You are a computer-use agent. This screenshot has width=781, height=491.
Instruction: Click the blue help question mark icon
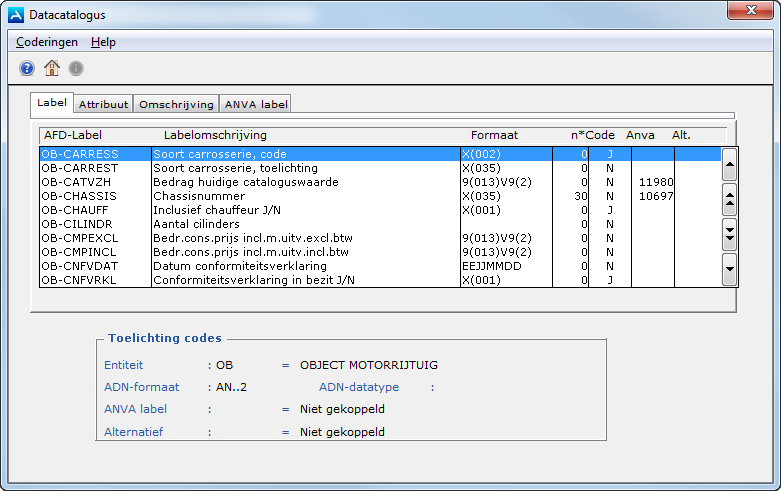pos(27,68)
